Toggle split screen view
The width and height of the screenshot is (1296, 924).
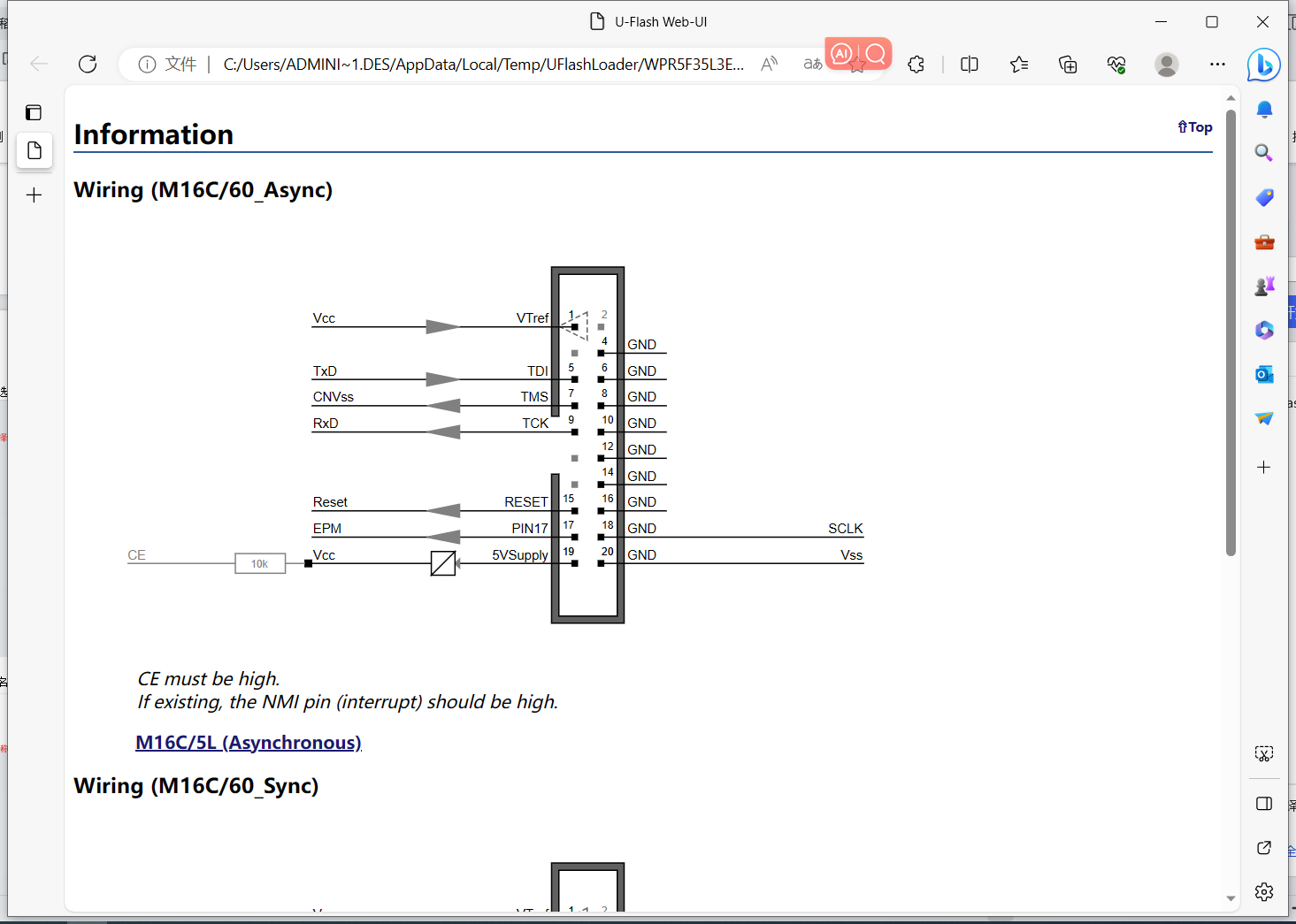(x=970, y=64)
